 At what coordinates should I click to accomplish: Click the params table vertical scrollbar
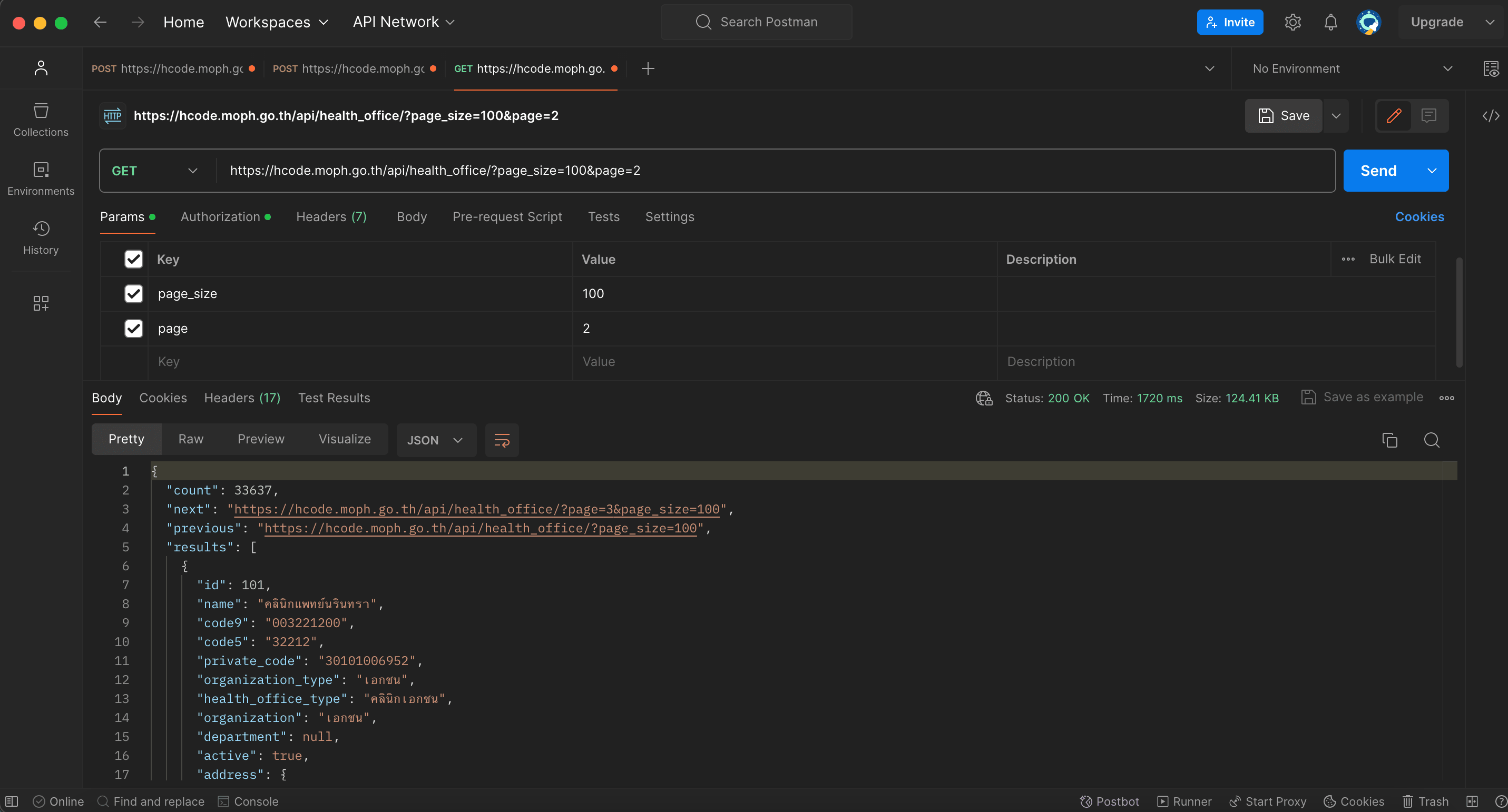pos(1459,312)
